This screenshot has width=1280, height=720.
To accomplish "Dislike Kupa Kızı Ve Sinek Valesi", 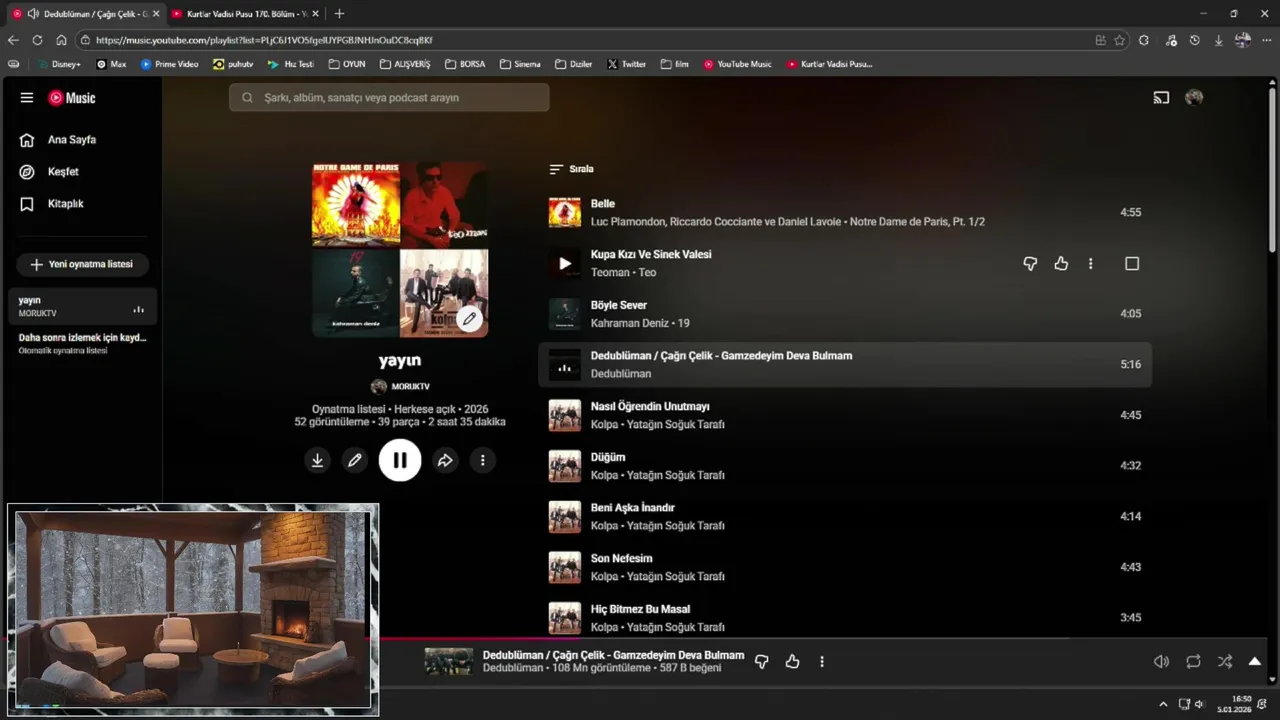I will click(x=1030, y=264).
